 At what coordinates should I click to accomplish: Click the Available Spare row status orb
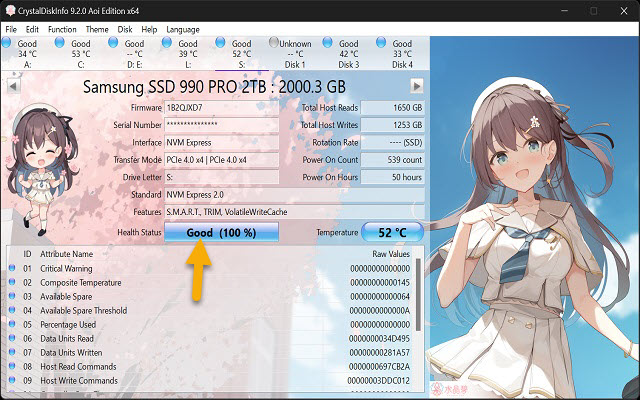pos(12,296)
